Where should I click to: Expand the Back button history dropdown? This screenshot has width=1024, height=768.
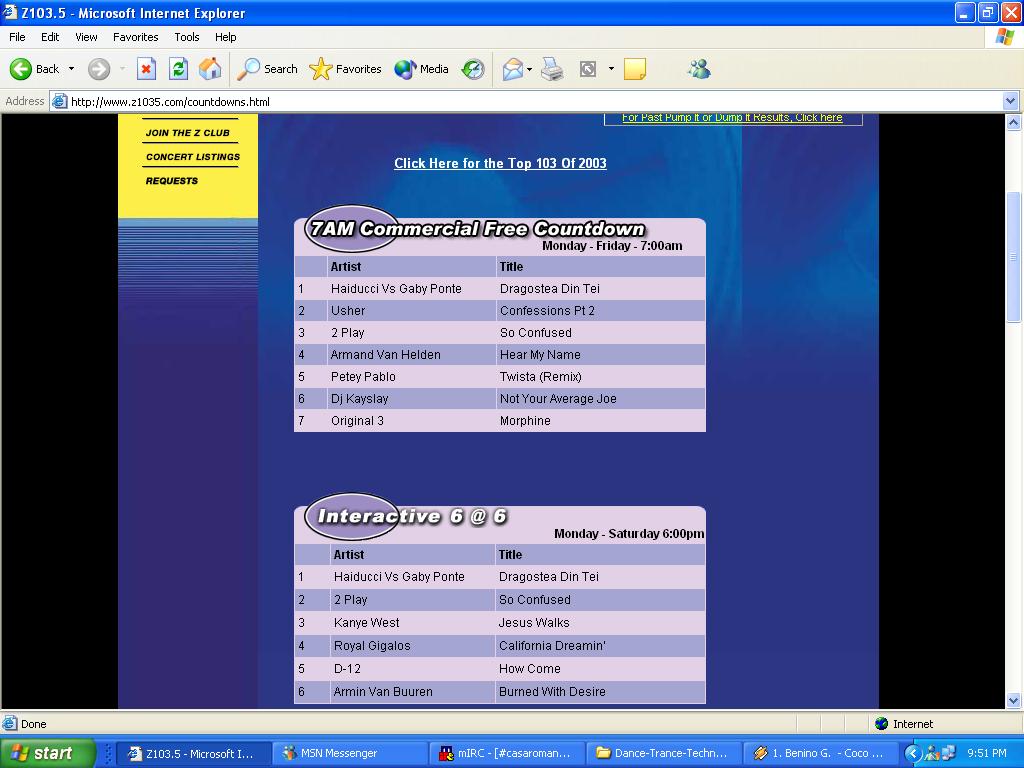pyautogui.click(x=71, y=69)
